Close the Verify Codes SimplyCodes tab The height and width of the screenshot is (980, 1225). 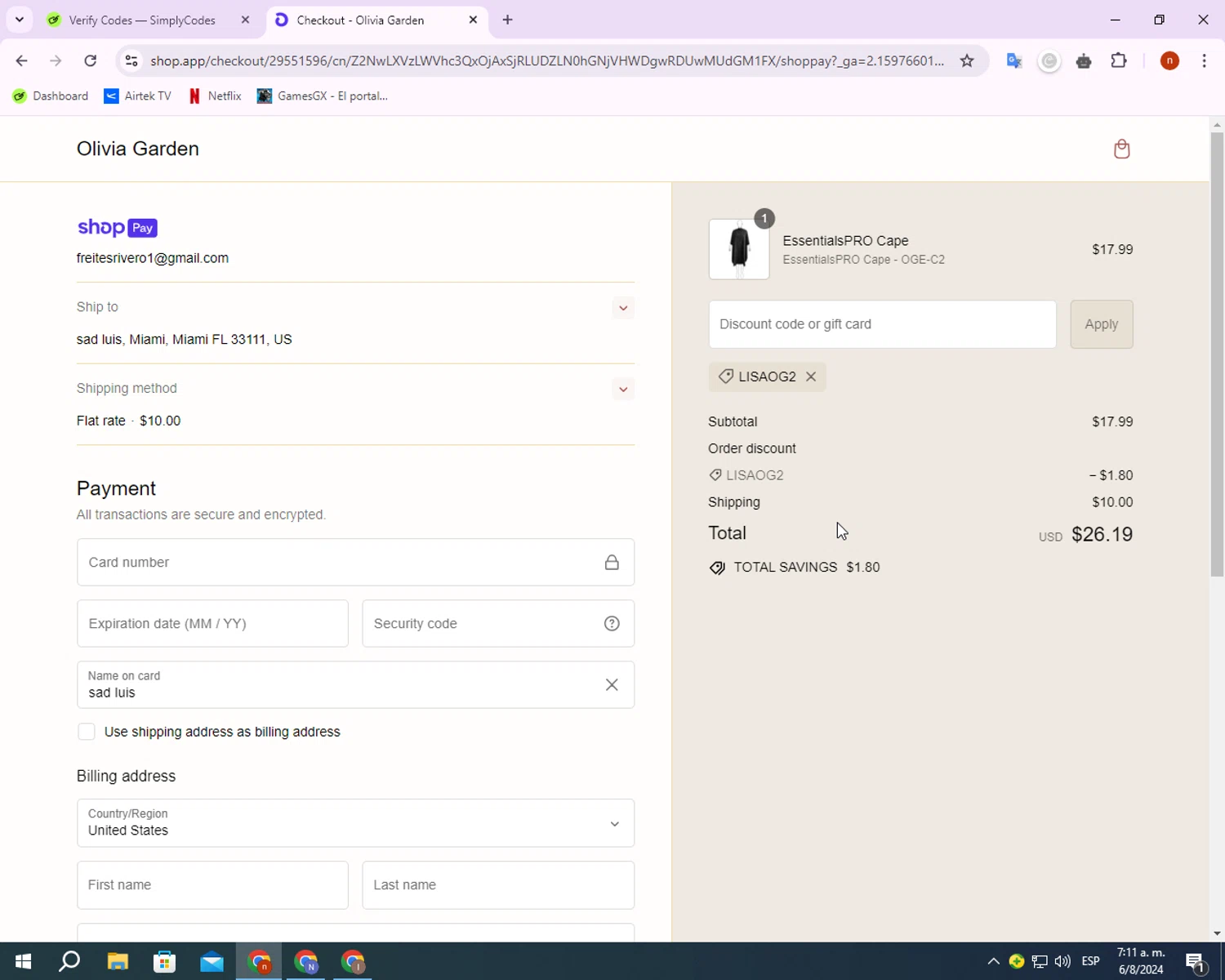245,20
